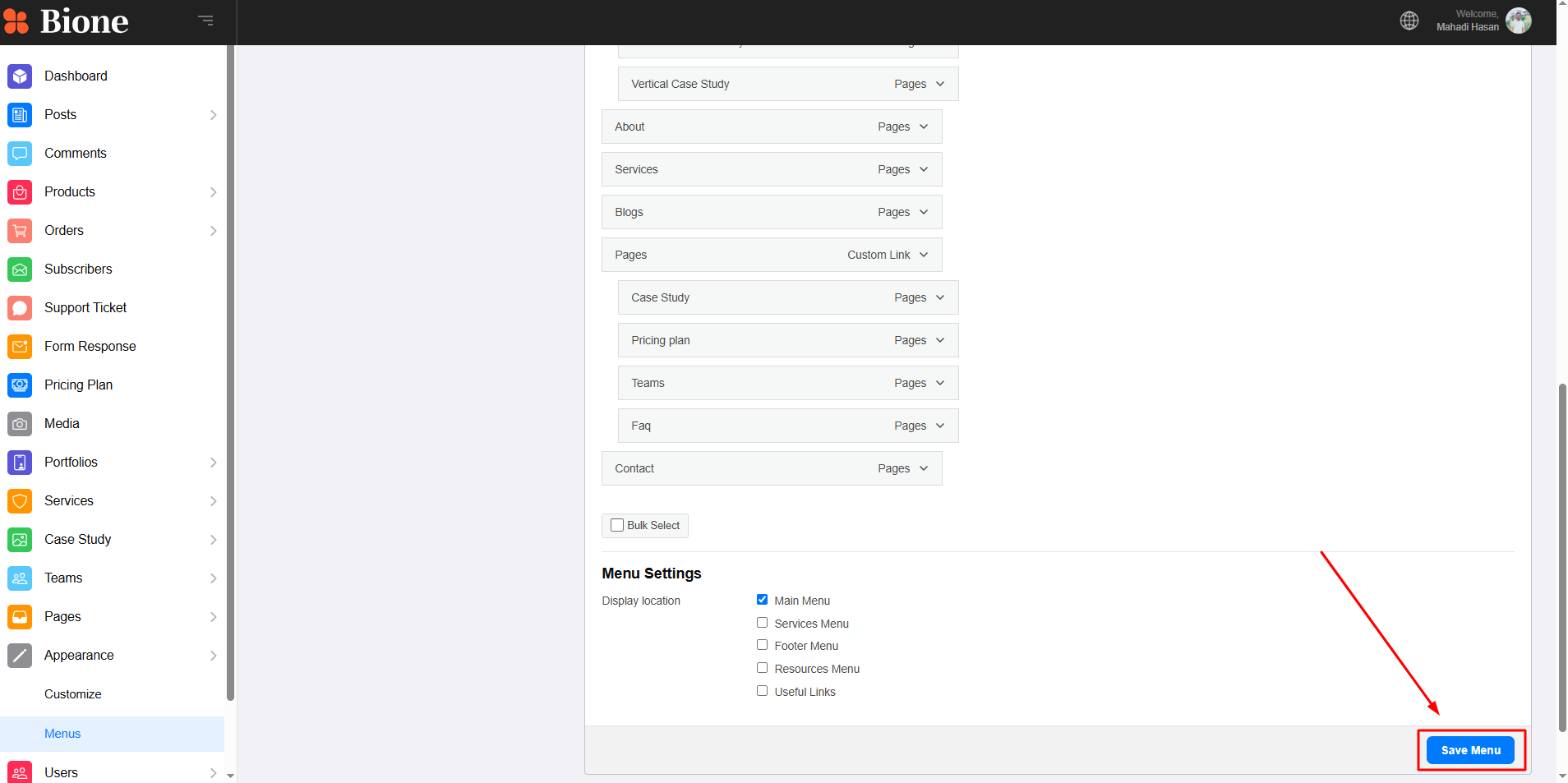Open the Appearance sidebar item
The height and width of the screenshot is (783, 1568).
click(x=112, y=656)
